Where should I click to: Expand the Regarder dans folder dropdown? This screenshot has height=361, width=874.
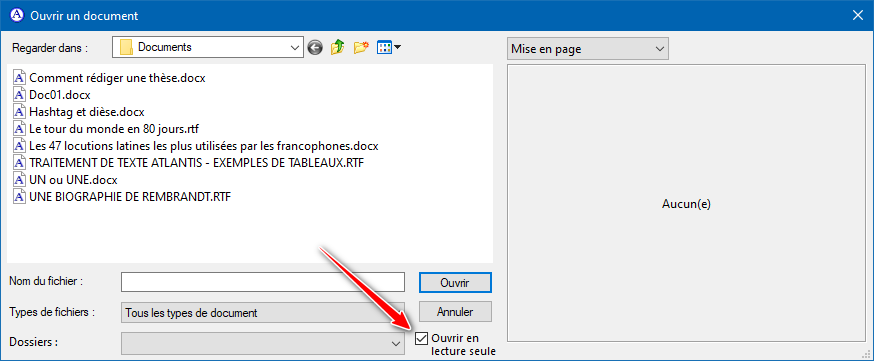point(295,48)
